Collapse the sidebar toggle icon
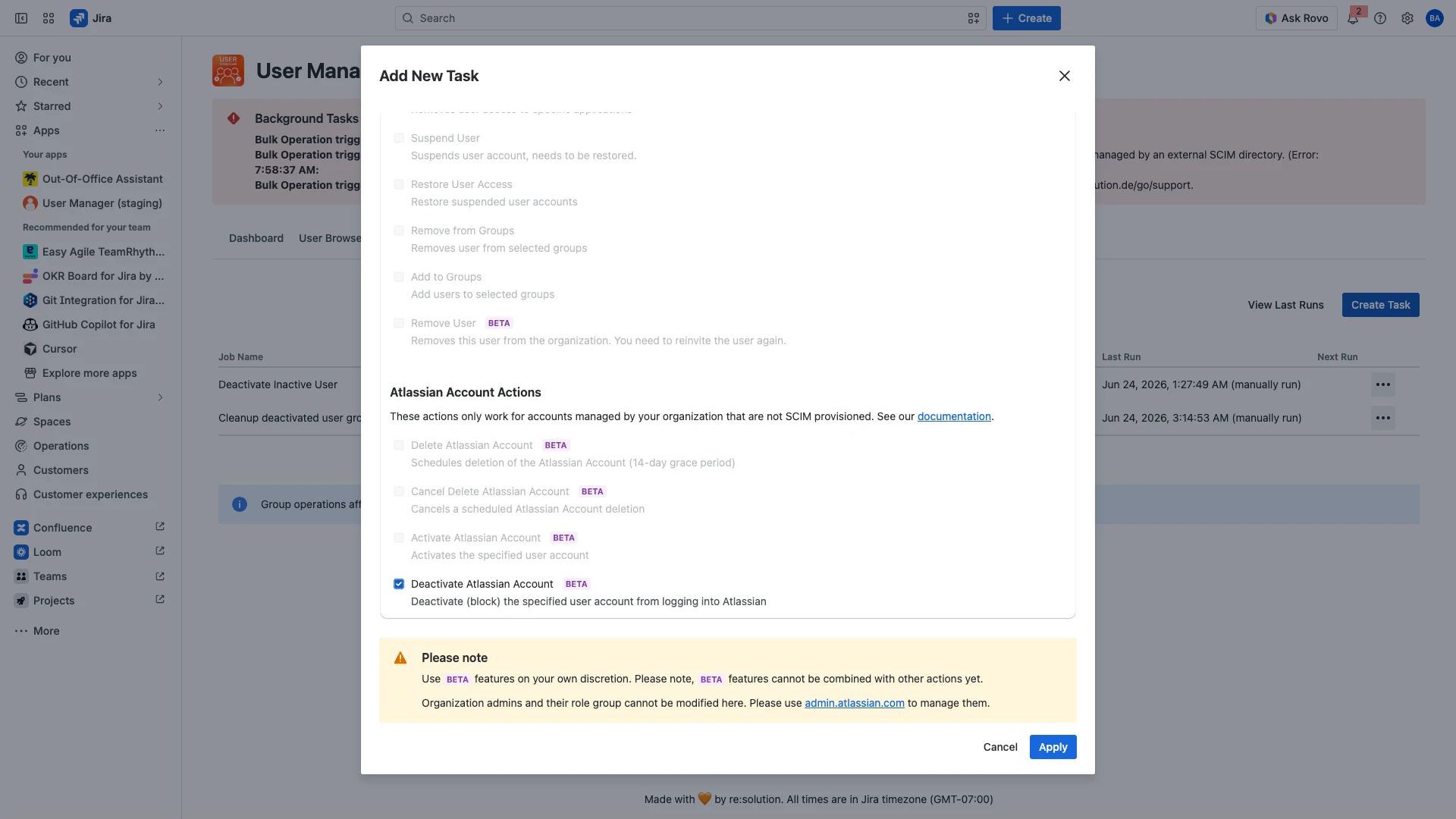The image size is (1456, 819). (21, 18)
